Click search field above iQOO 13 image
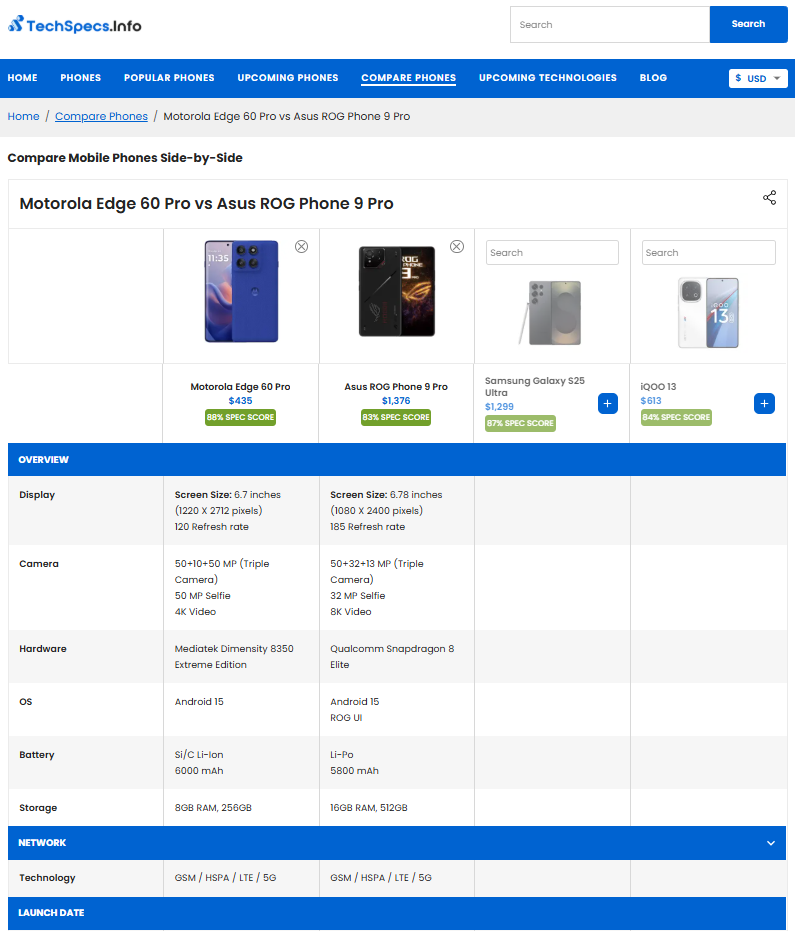 pyautogui.click(x=708, y=252)
